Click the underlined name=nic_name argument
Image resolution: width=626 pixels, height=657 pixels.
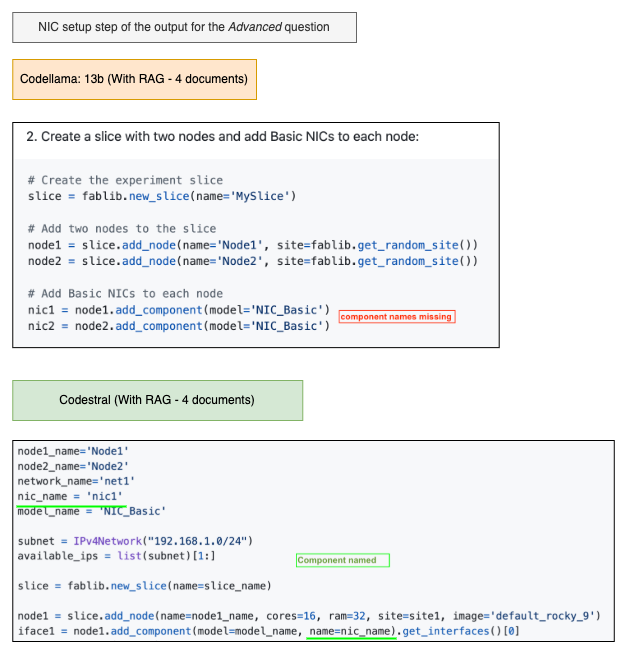[x=352, y=631]
